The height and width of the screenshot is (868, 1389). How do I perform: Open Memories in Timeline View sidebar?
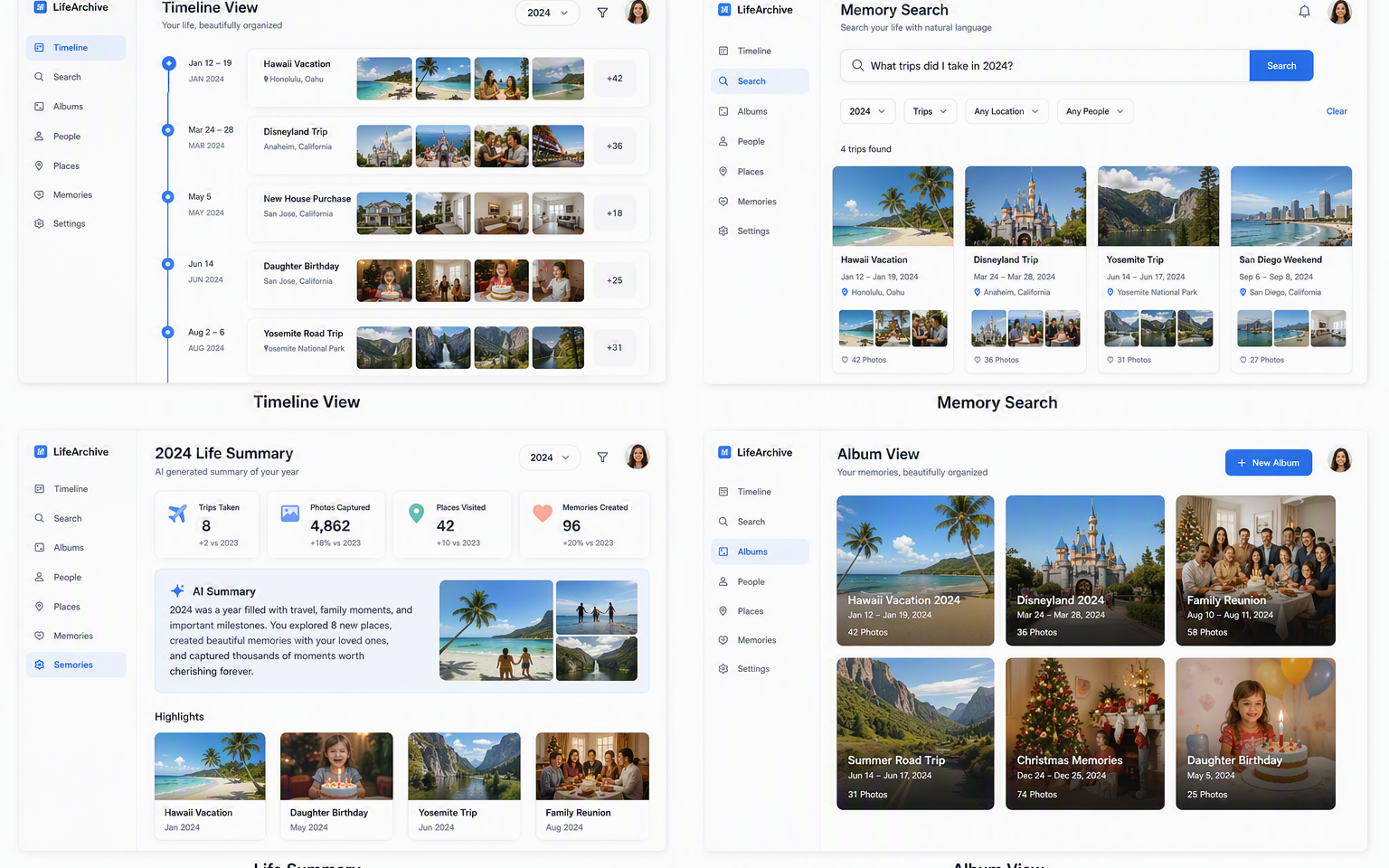pos(76,195)
